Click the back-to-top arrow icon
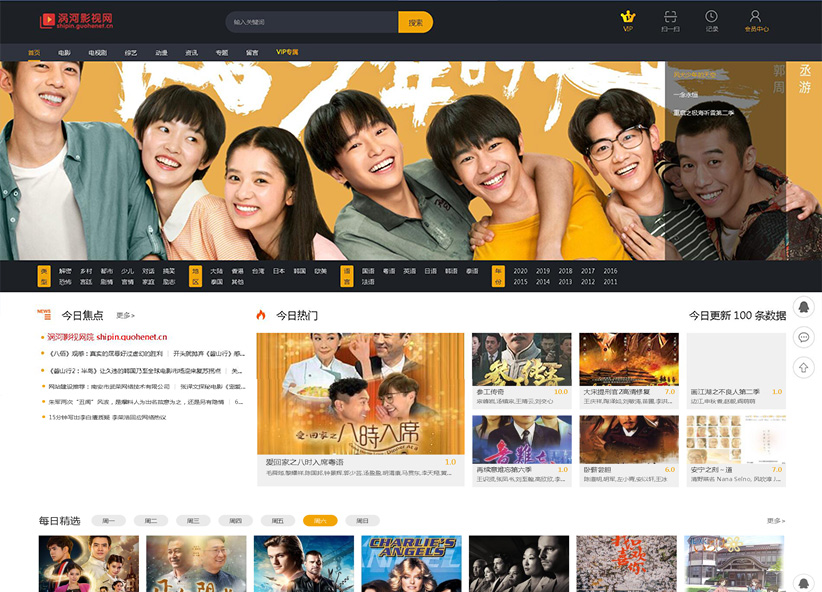 coord(802,367)
